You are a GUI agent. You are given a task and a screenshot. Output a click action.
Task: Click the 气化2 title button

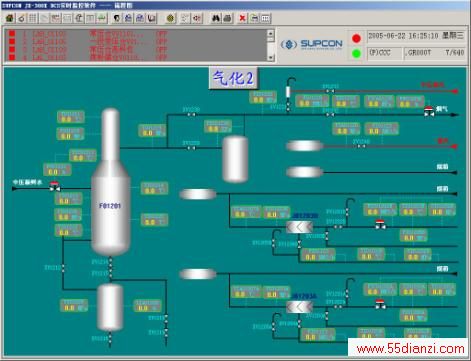pyautogui.click(x=233, y=78)
